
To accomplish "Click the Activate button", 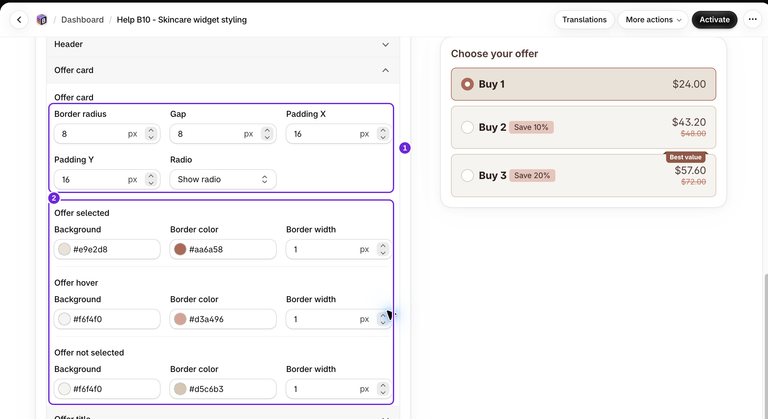I will pos(714,20).
